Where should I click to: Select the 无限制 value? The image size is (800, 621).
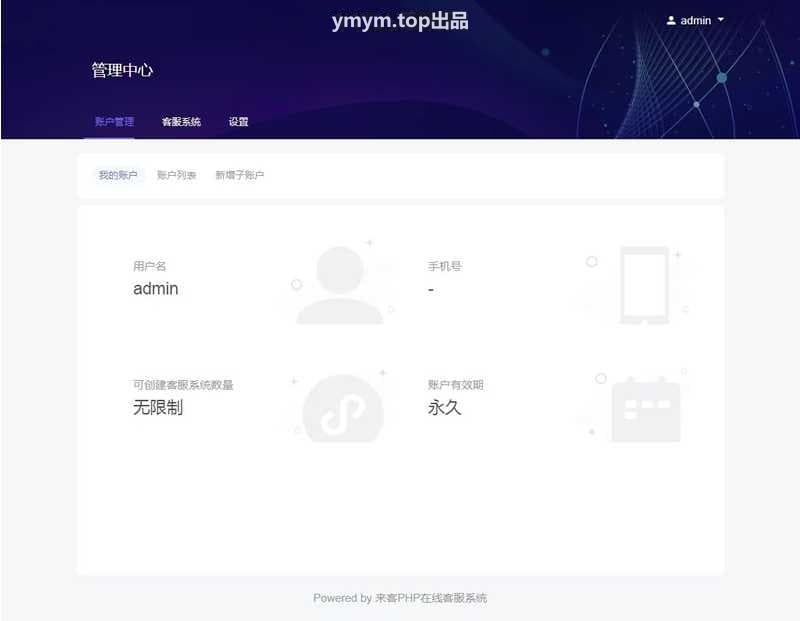[158, 407]
